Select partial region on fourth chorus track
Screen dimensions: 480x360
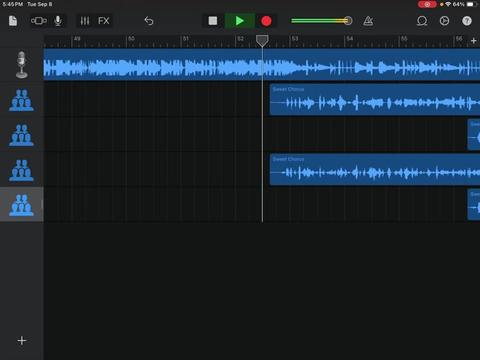pyautogui.click(x=474, y=205)
